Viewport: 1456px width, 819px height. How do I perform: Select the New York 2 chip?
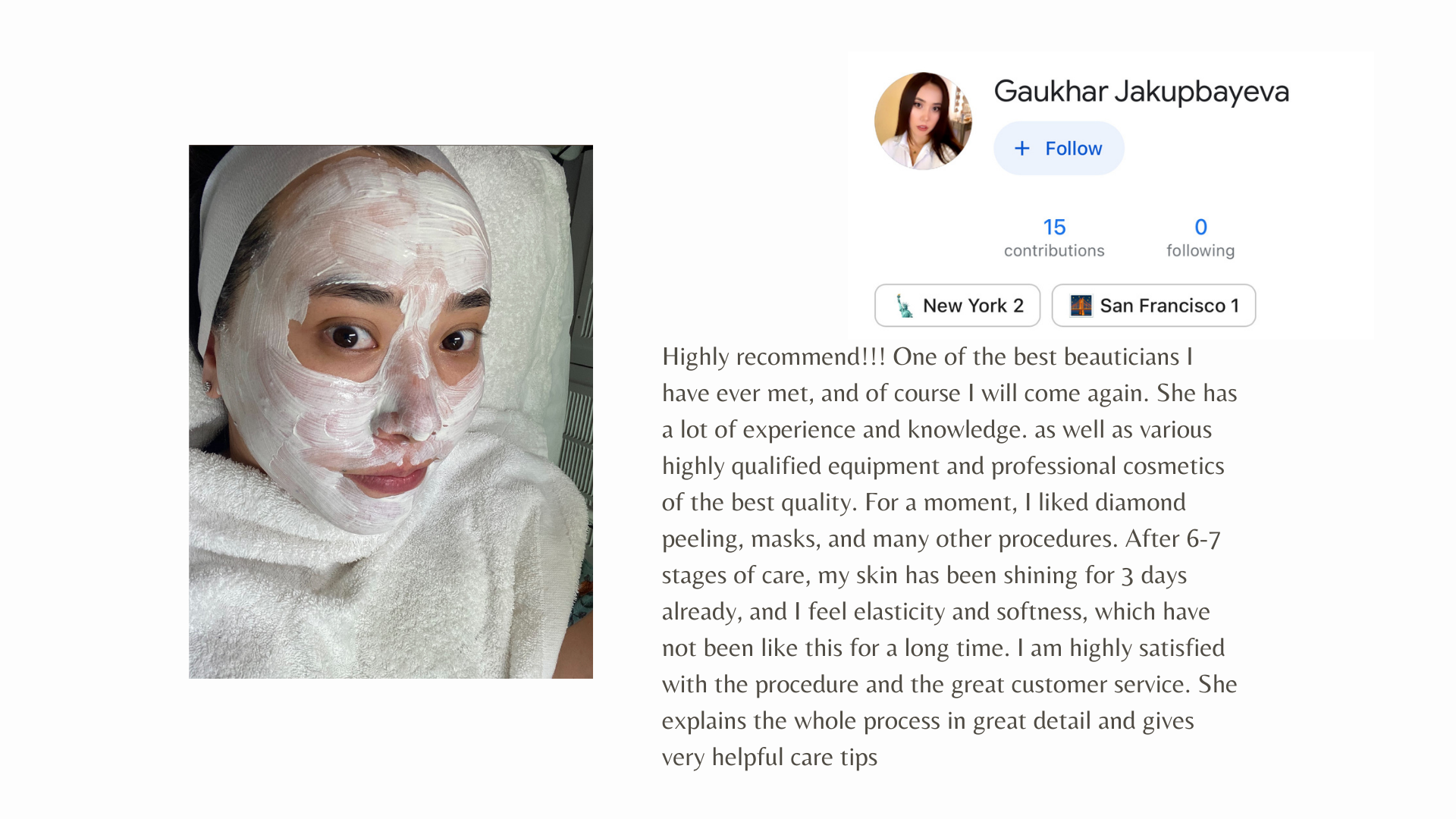[x=957, y=306]
